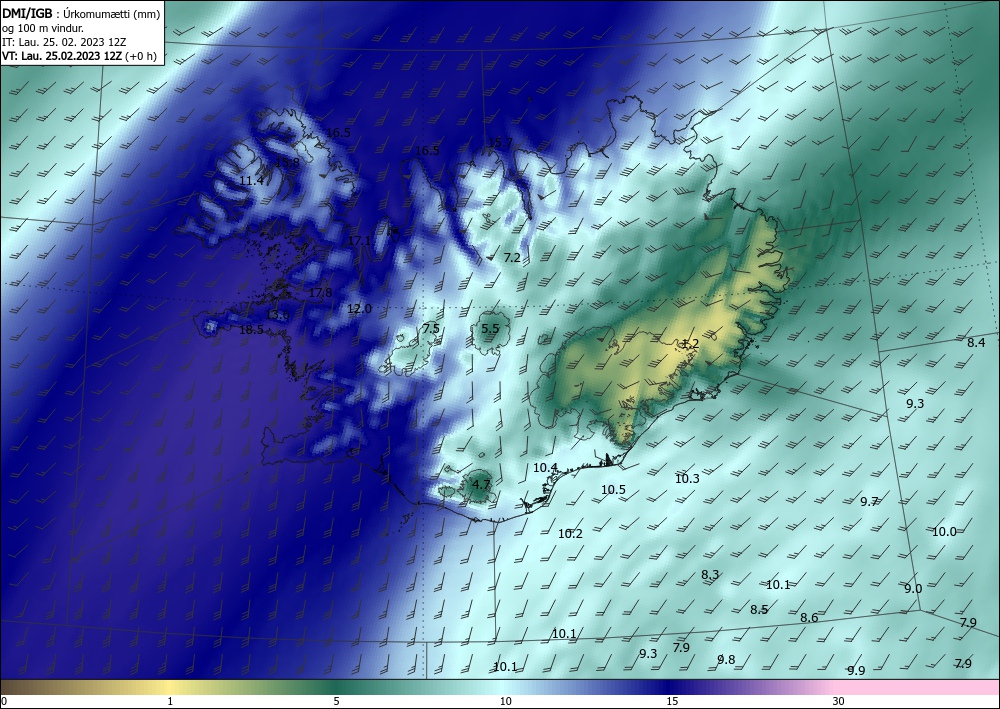Click the 1 tick on the color scale
Image resolution: width=1000 pixels, height=709 pixels.
point(170,702)
